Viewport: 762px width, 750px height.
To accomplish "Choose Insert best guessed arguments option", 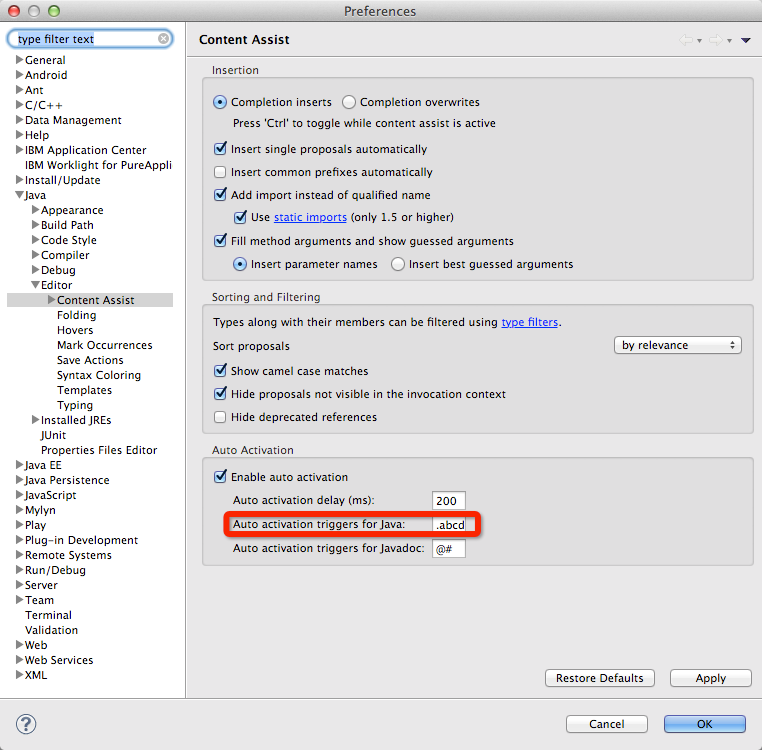I will (x=398, y=264).
